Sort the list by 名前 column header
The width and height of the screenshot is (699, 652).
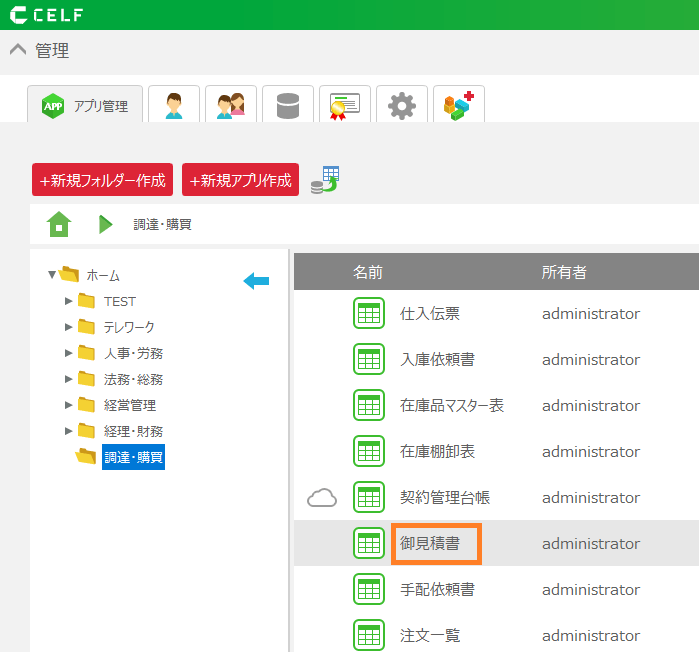[368, 272]
